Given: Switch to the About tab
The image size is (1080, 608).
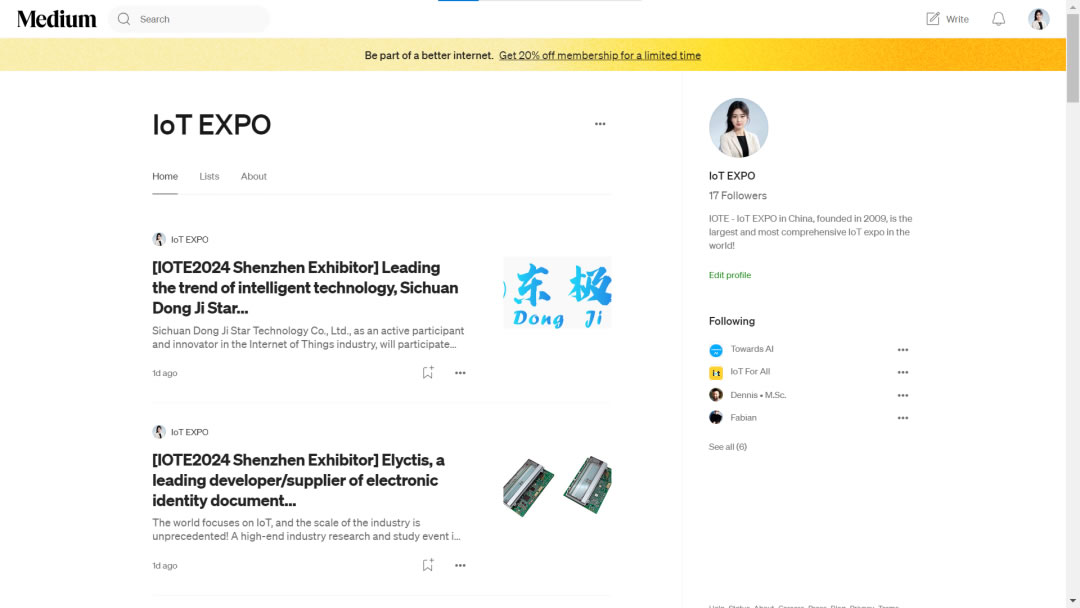Looking at the screenshot, I should (253, 176).
